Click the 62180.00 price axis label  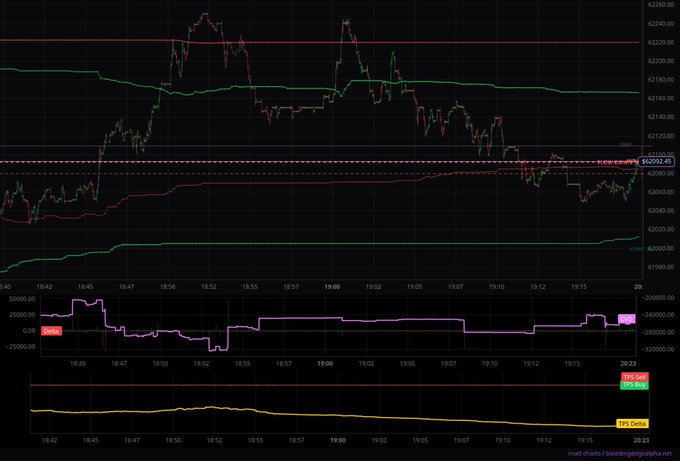coord(660,80)
